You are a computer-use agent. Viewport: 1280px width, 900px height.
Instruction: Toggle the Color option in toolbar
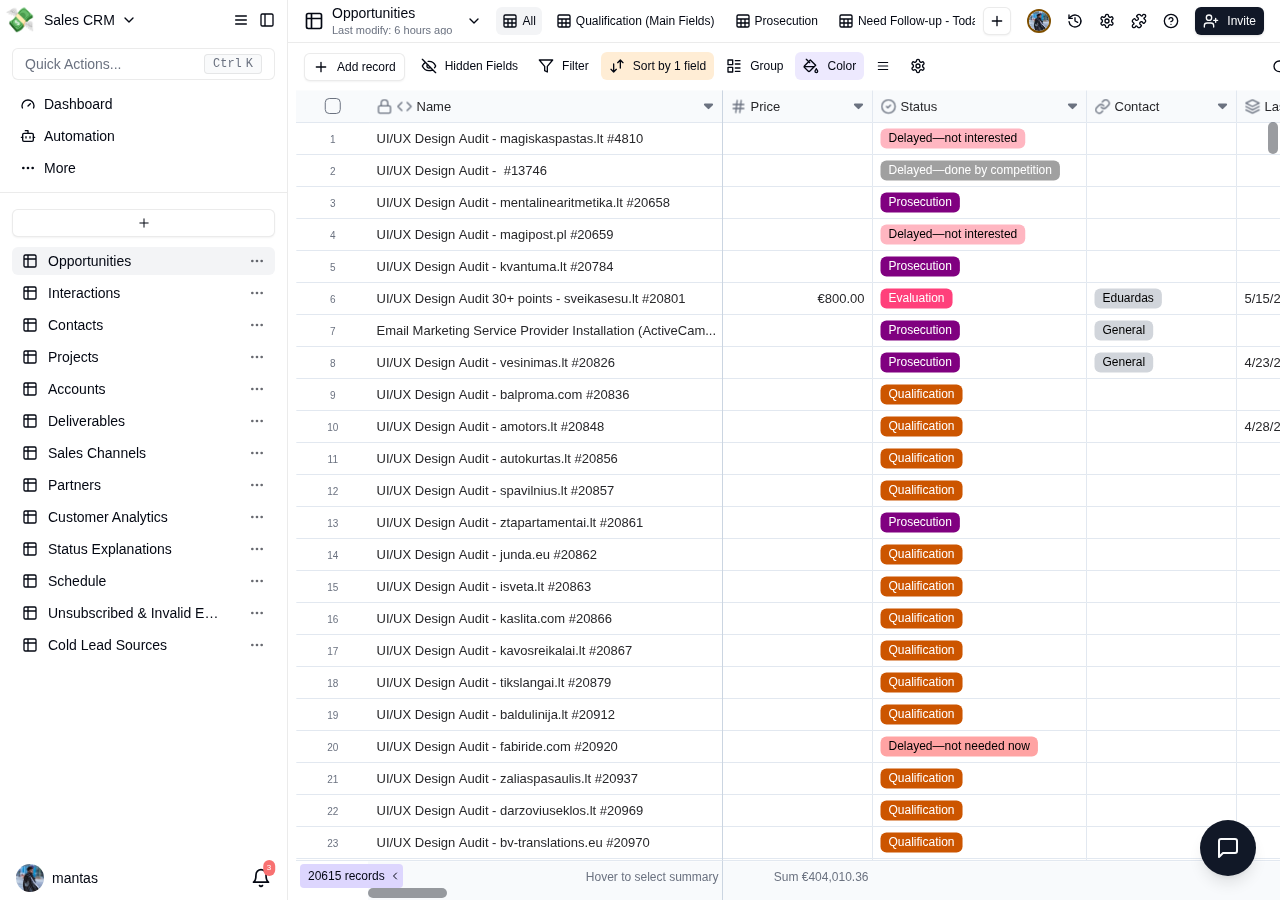coord(829,66)
